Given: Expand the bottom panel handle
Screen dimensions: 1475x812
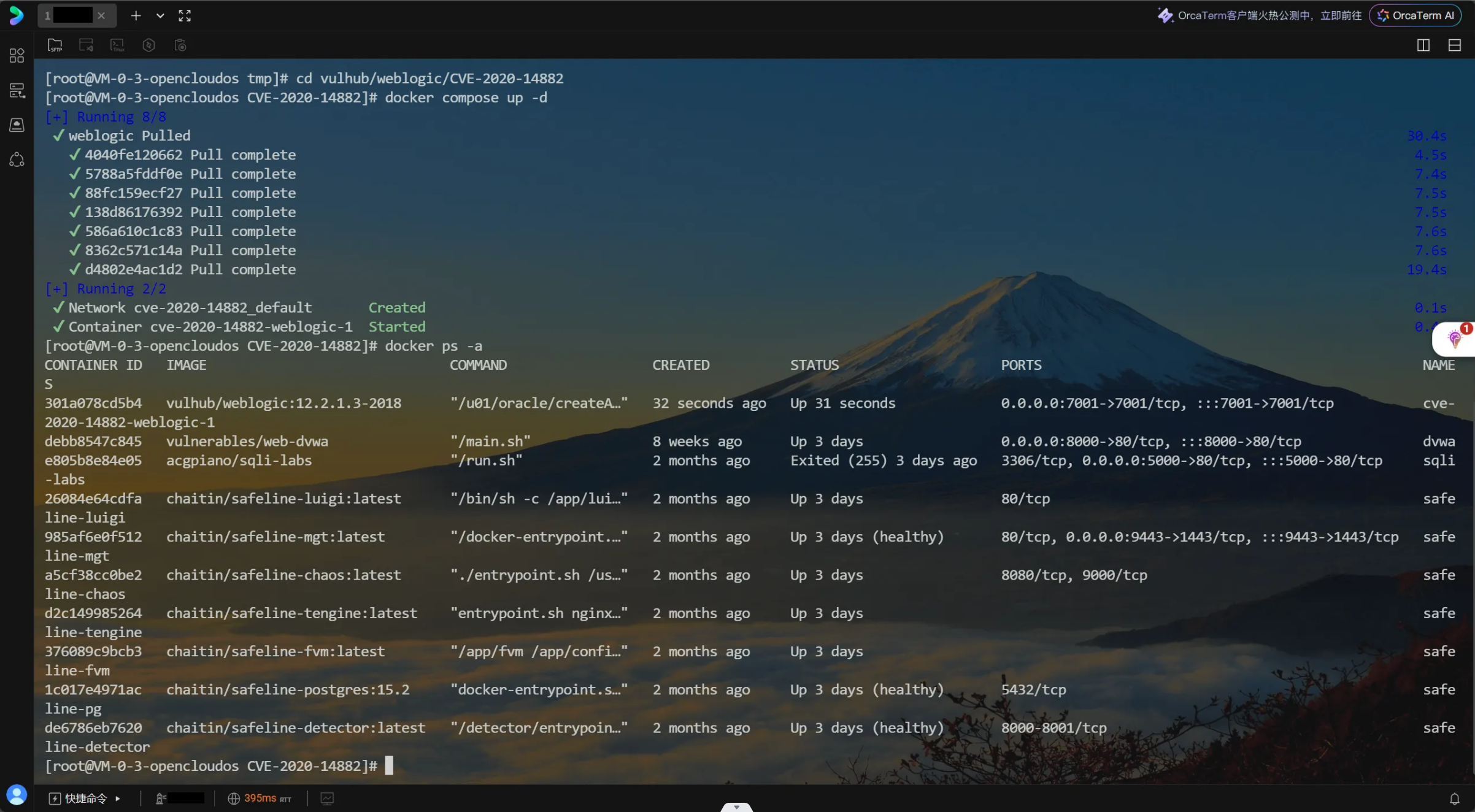Looking at the screenshot, I should coord(736,807).
